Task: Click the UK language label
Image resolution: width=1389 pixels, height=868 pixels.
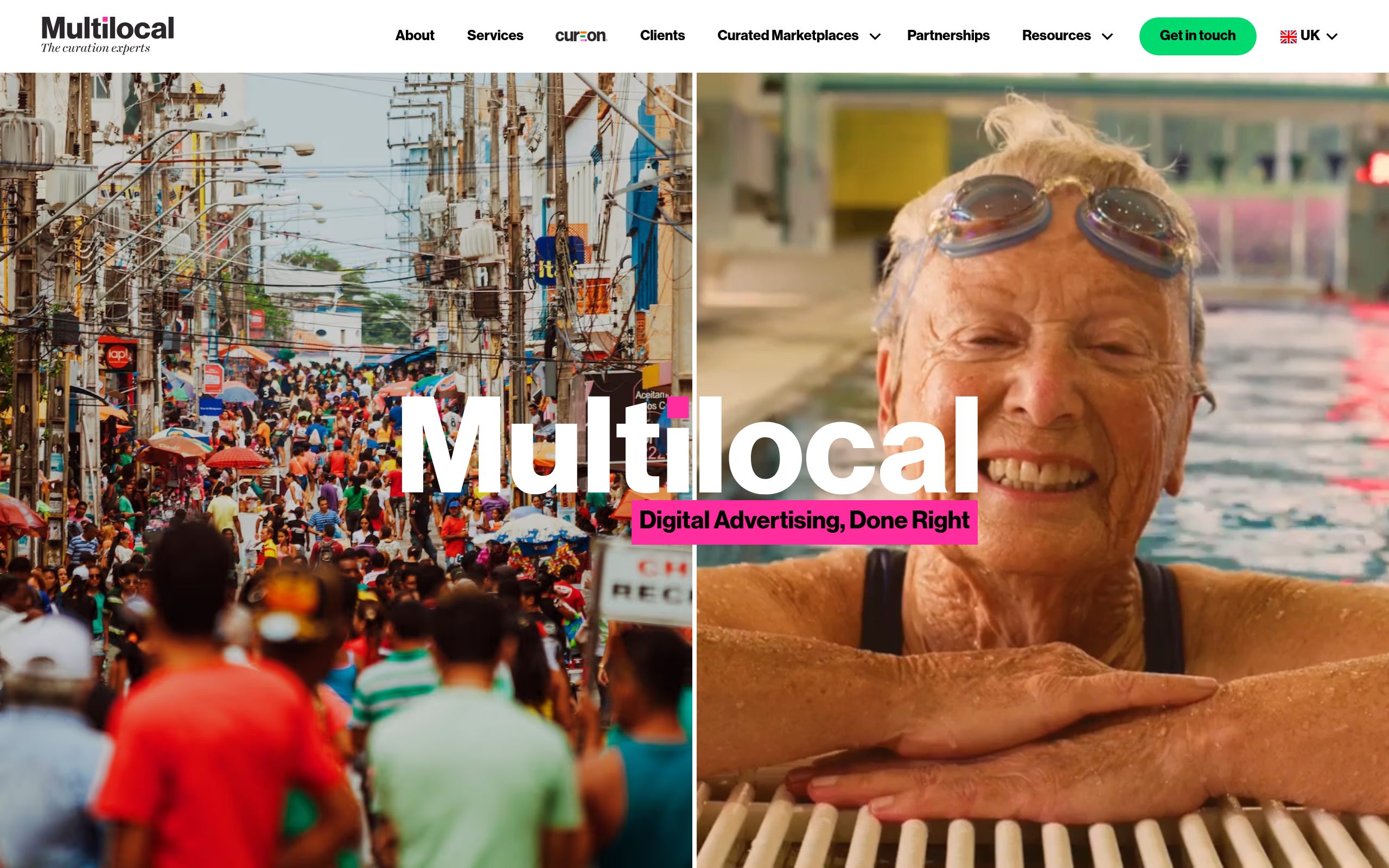Action: pyautogui.click(x=1310, y=36)
